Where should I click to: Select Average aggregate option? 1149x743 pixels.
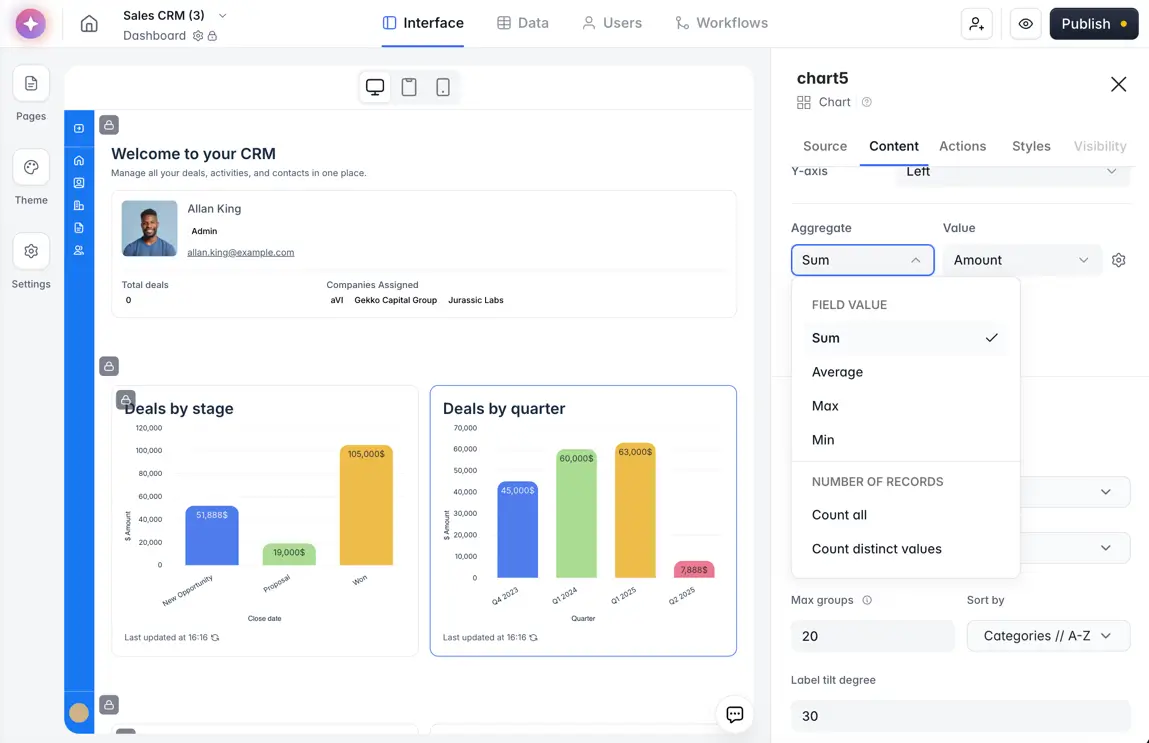coord(905,372)
